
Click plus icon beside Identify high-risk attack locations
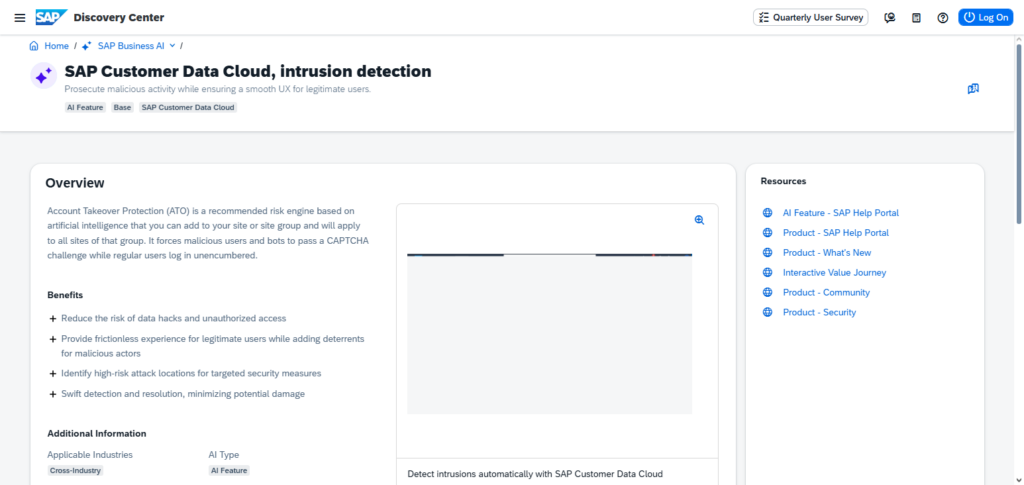pos(53,373)
